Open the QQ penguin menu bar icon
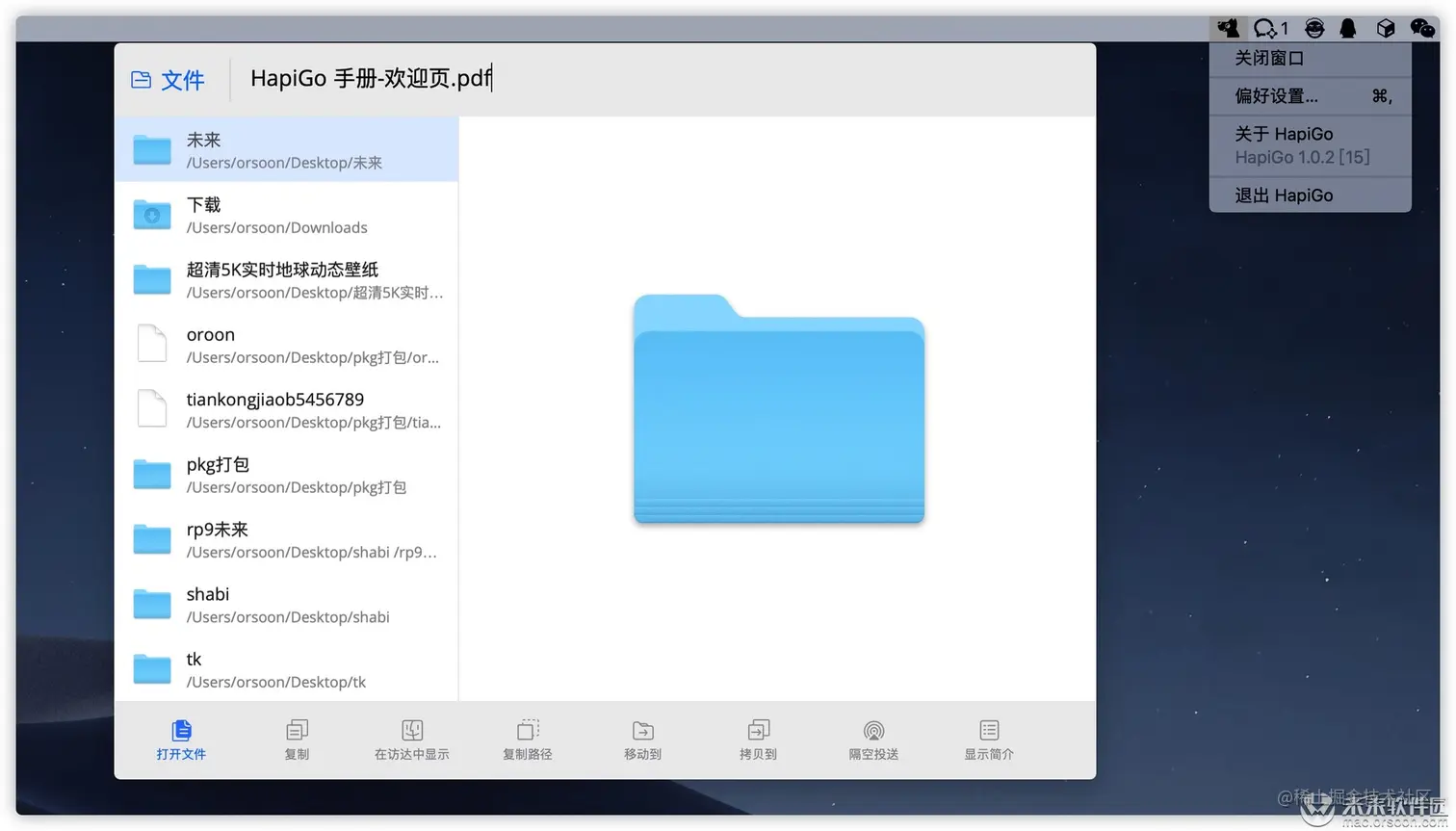 tap(1348, 28)
